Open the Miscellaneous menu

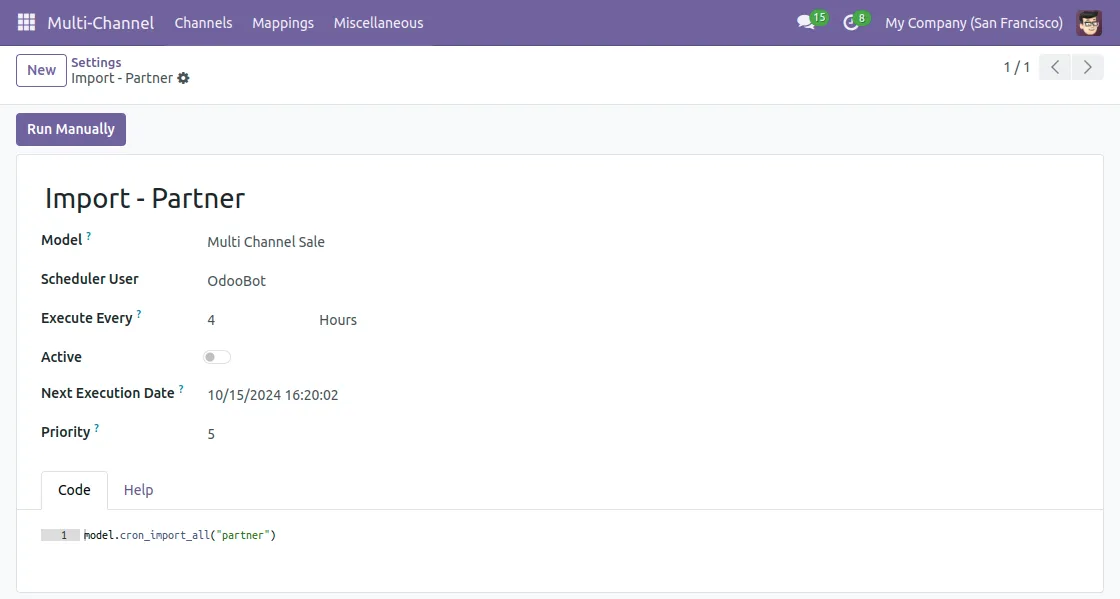(x=379, y=23)
